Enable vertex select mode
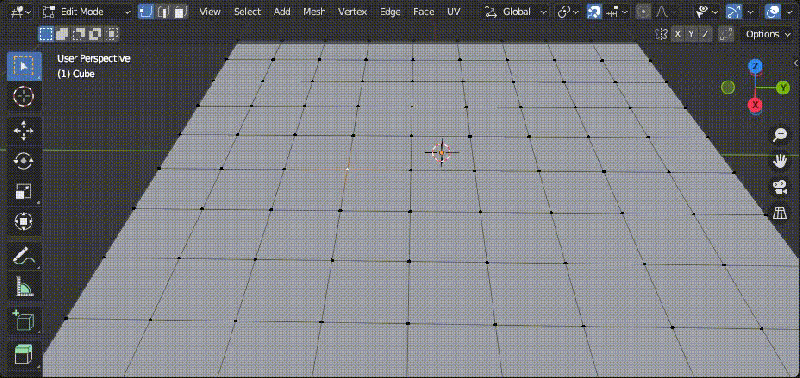The image size is (800, 378). (x=146, y=11)
